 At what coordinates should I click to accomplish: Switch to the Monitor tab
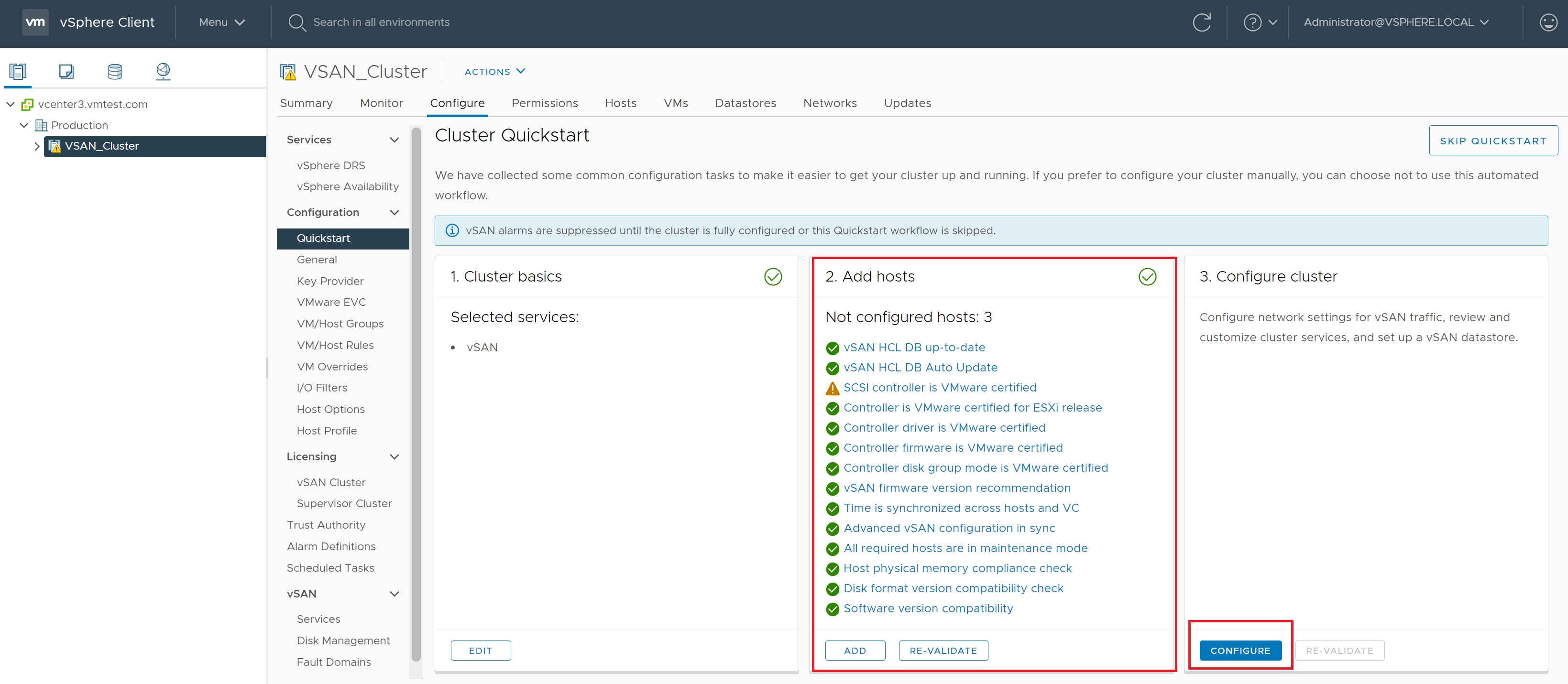[x=381, y=103]
